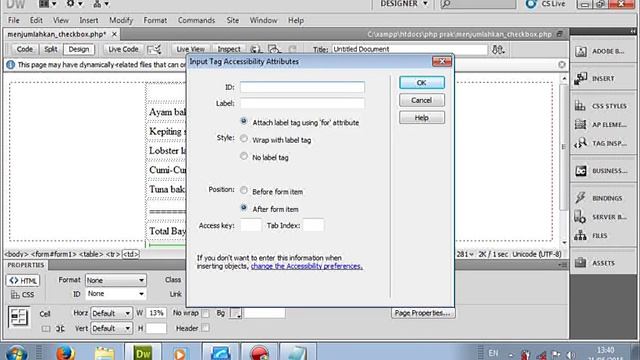This screenshot has width=640, height=360.
Task: Click the merge cells icon in Properties
Action: point(45,329)
